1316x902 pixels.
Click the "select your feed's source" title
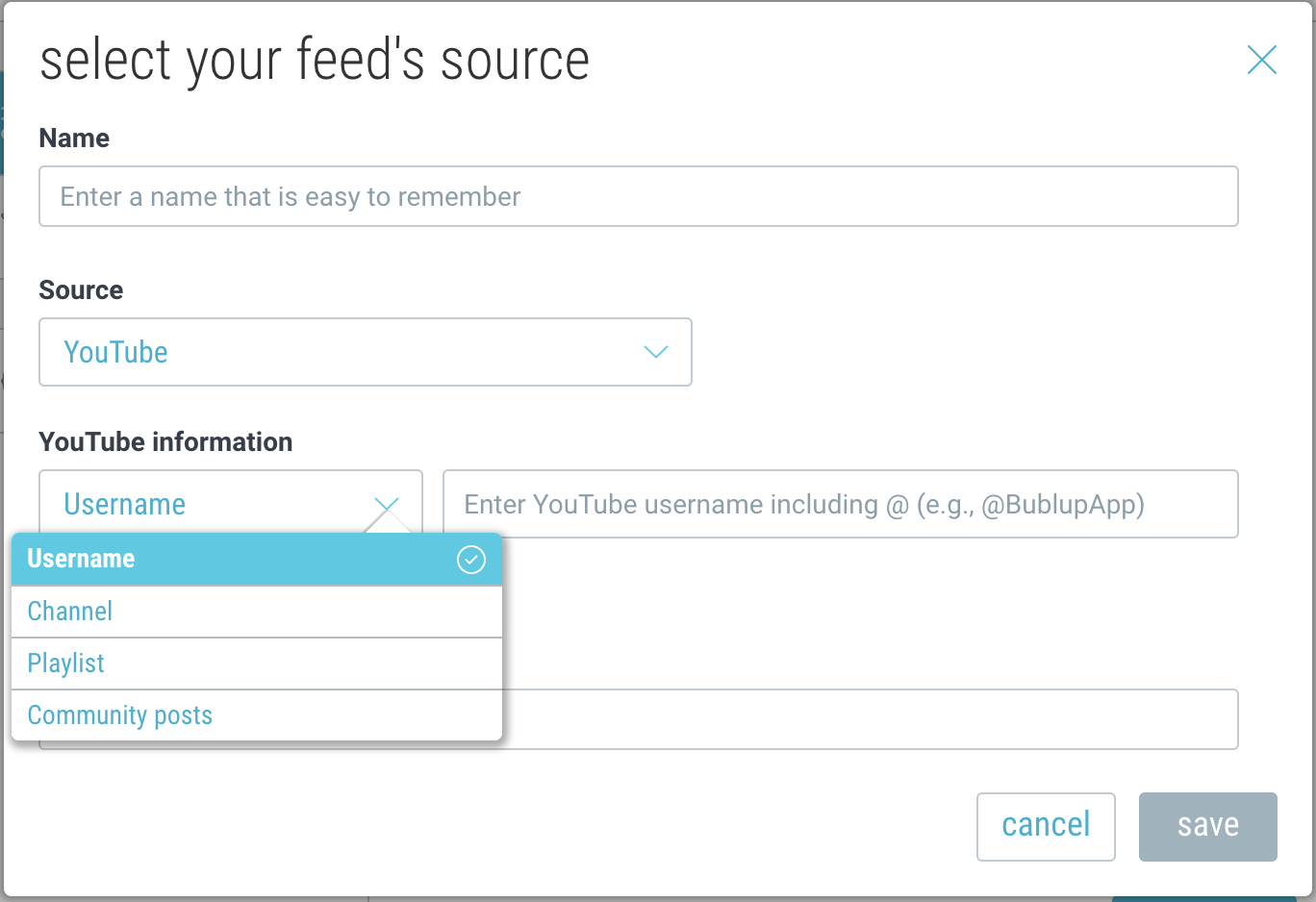pos(315,61)
